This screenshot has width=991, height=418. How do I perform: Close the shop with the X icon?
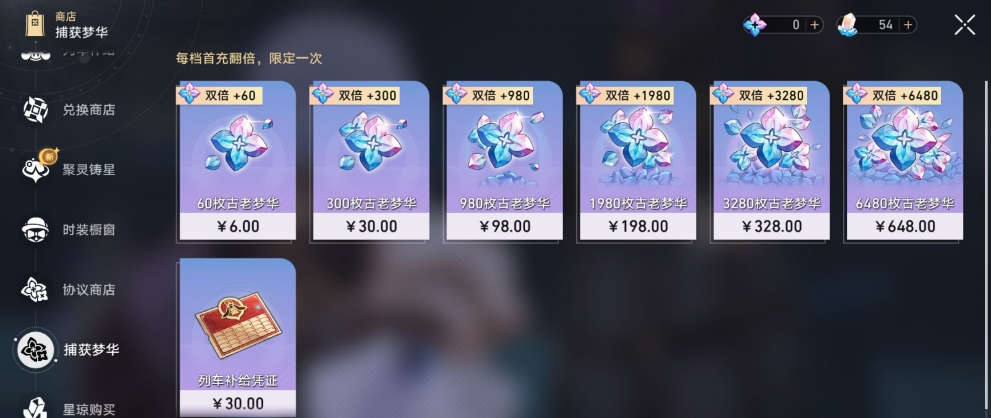click(964, 25)
